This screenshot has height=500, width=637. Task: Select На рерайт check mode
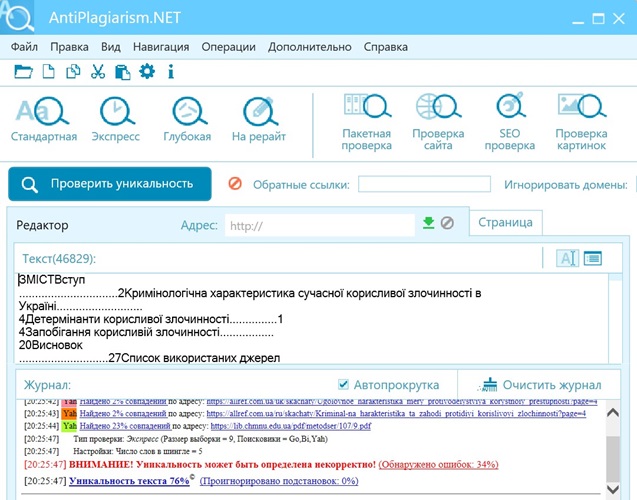[259, 119]
